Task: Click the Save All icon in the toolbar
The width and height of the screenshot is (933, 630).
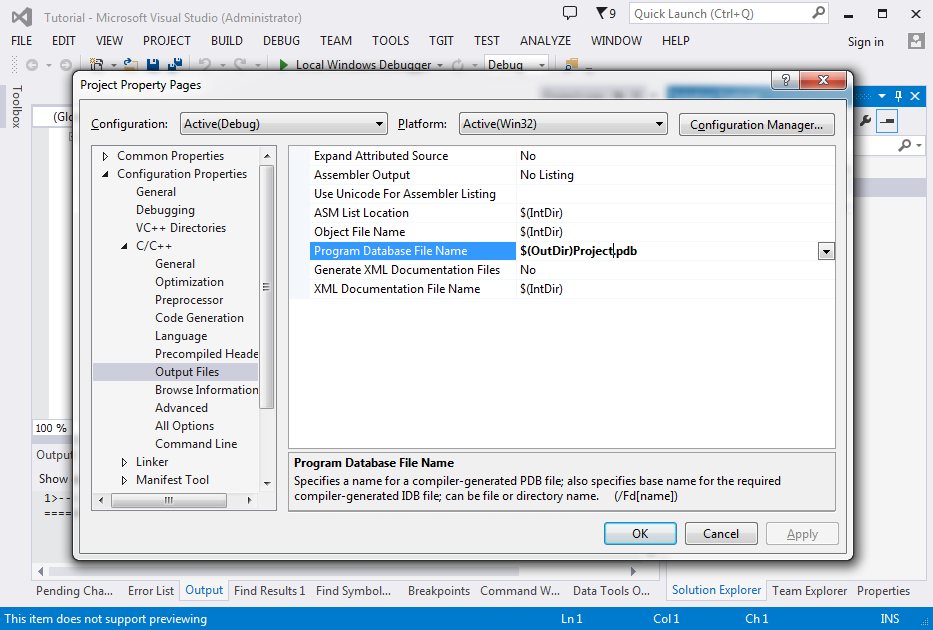Action: click(175, 64)
